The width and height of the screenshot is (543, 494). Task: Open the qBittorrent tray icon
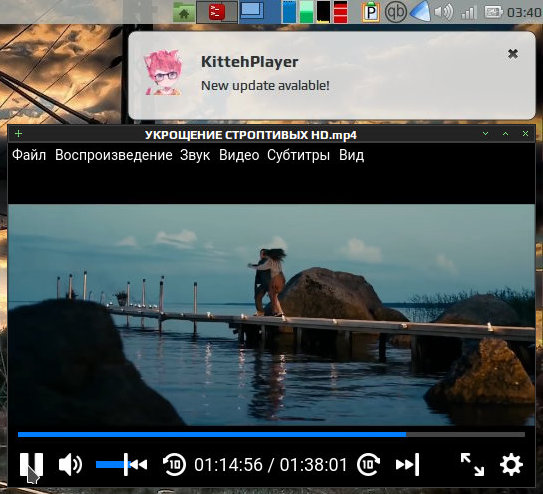tap(396, 12)
